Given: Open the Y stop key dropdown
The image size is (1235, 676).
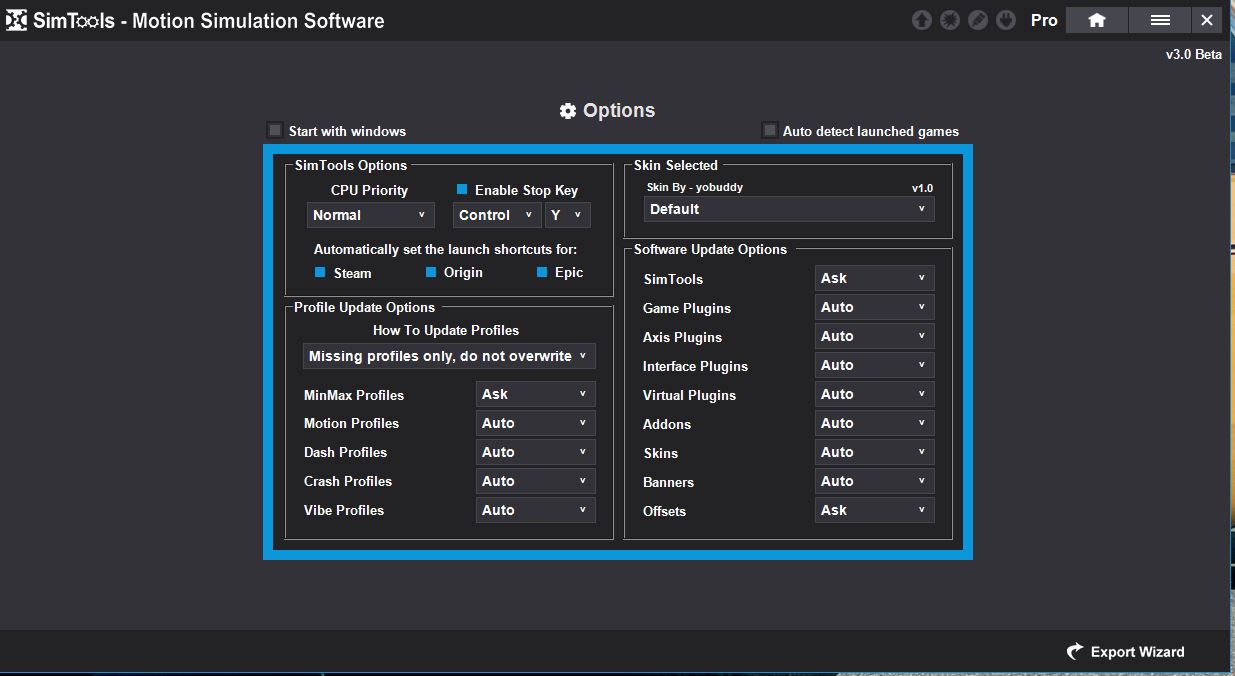Looking at the screenshot, I should pos(568,215).
